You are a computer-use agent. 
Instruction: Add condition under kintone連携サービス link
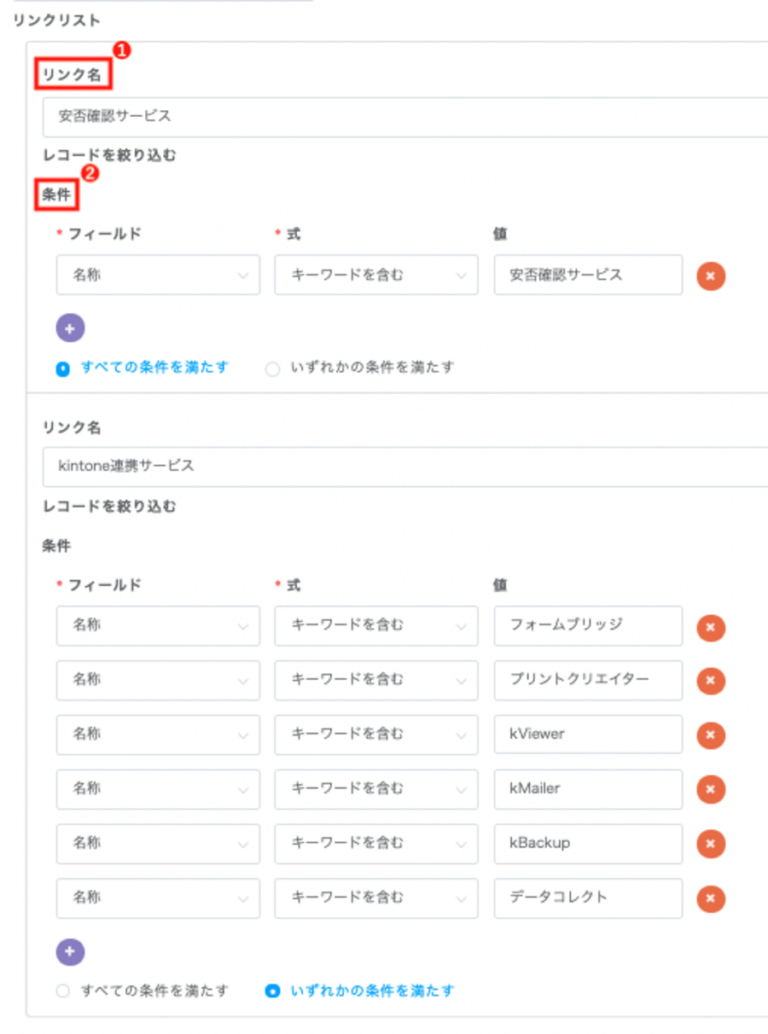[70, 952]
